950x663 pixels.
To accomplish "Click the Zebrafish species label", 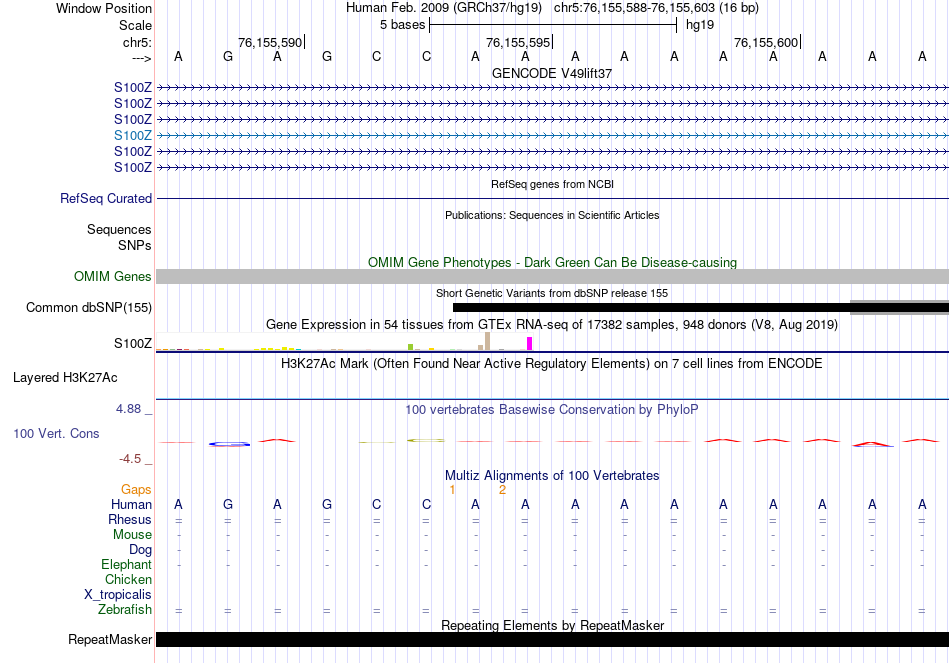I will [125, 609].
